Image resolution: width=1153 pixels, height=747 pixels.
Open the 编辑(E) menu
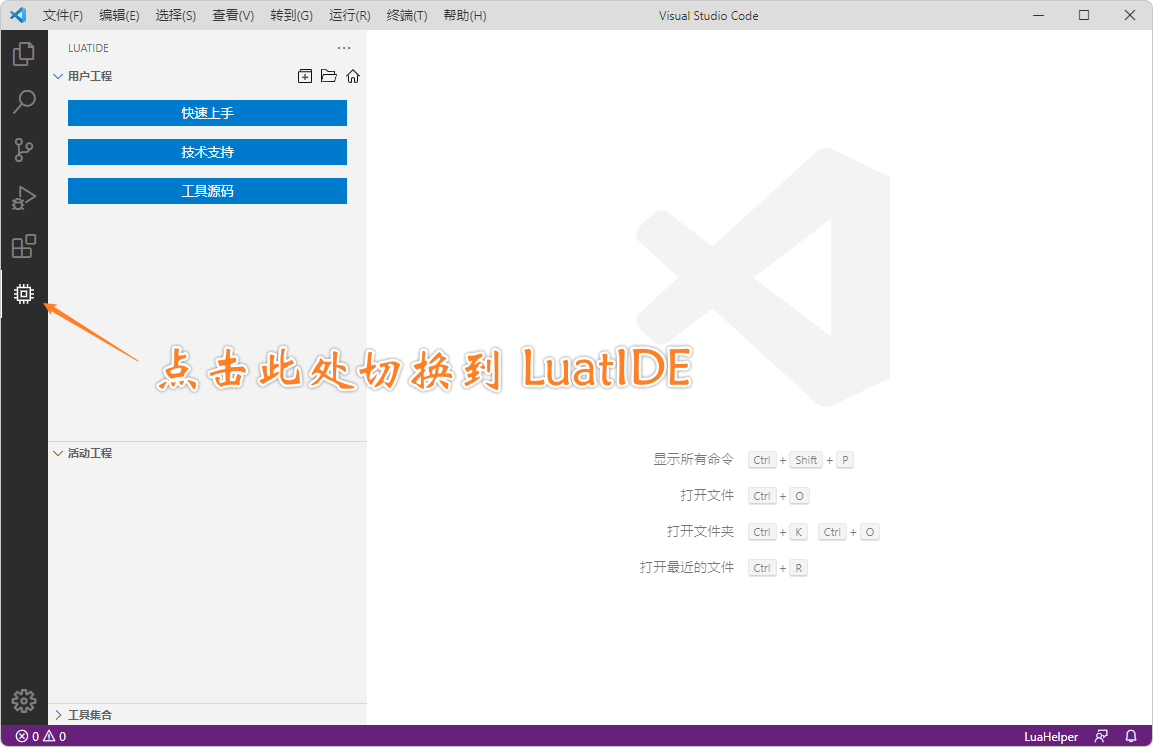point(119,15)
